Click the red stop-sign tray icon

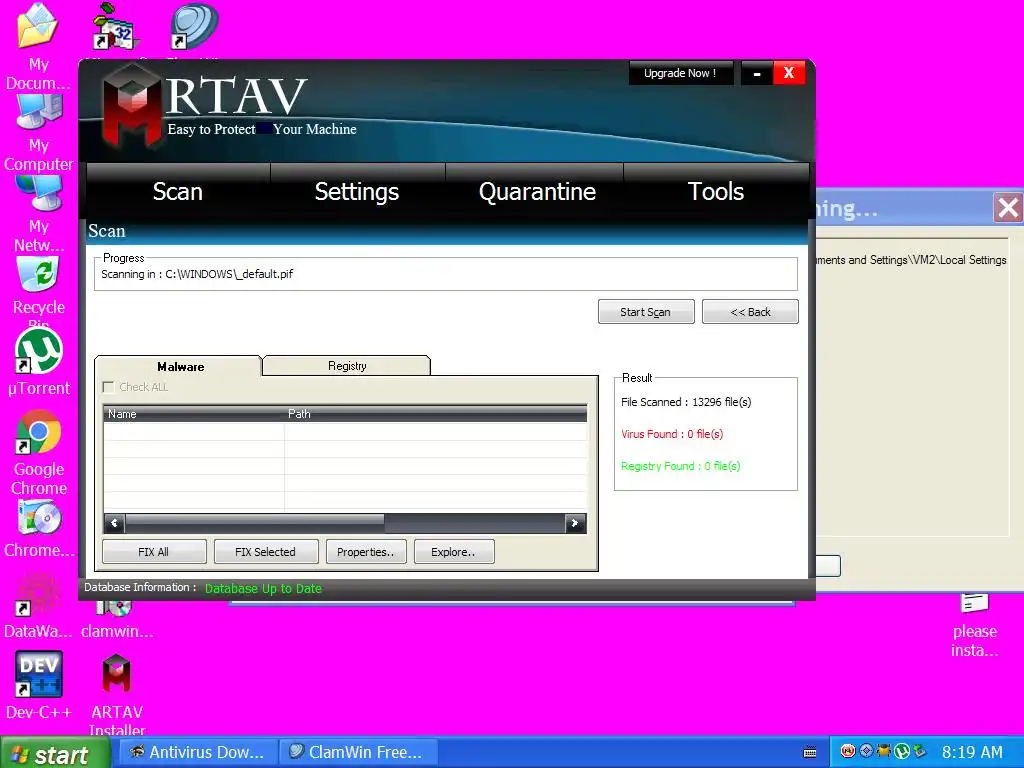[x=848, y=751]
